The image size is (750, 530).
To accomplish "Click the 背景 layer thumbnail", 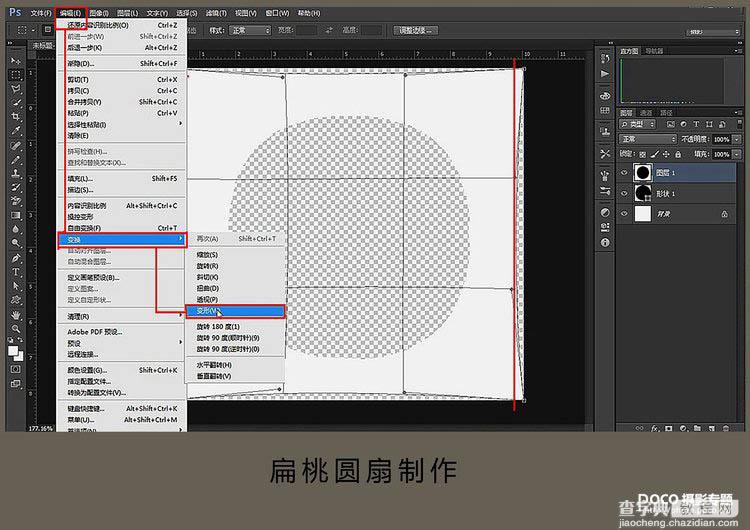I will (x=643, y=214).
